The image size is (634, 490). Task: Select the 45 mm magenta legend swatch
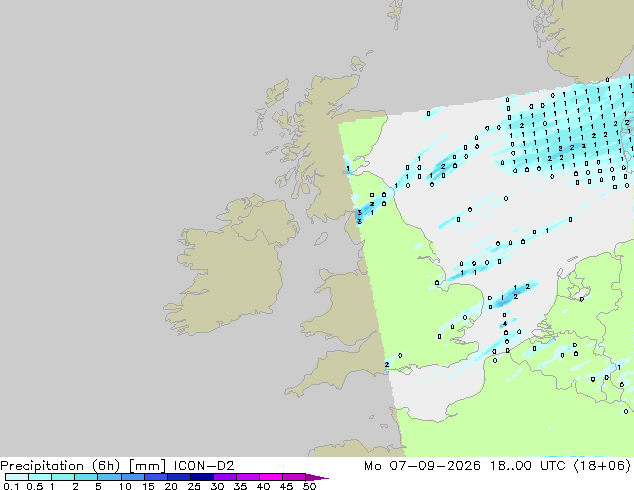point(294,477)
